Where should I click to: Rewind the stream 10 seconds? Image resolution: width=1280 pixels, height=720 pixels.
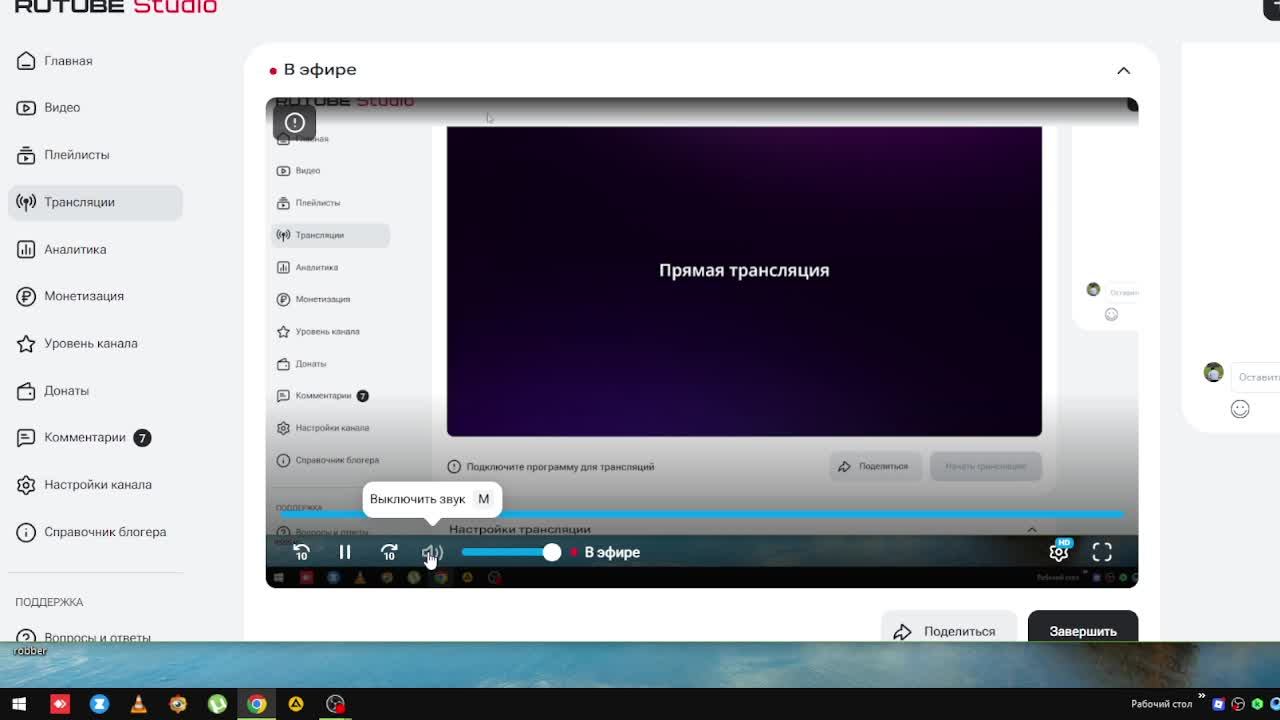coord(301,552)
